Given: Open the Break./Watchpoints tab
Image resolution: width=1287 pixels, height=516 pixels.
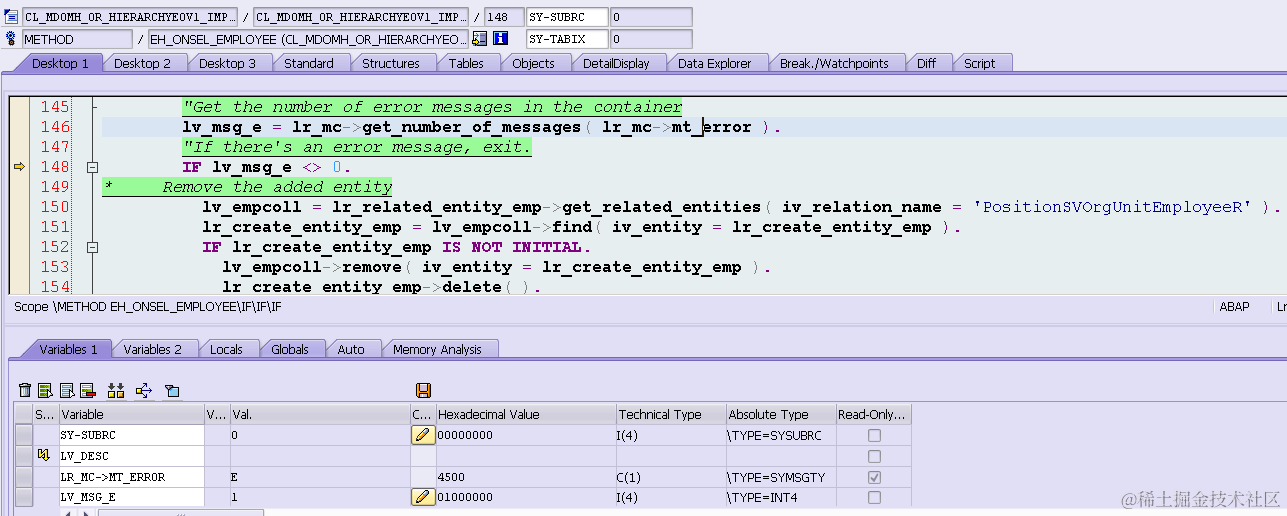Looking at the screenshot, I should click(x=834, y=63).
